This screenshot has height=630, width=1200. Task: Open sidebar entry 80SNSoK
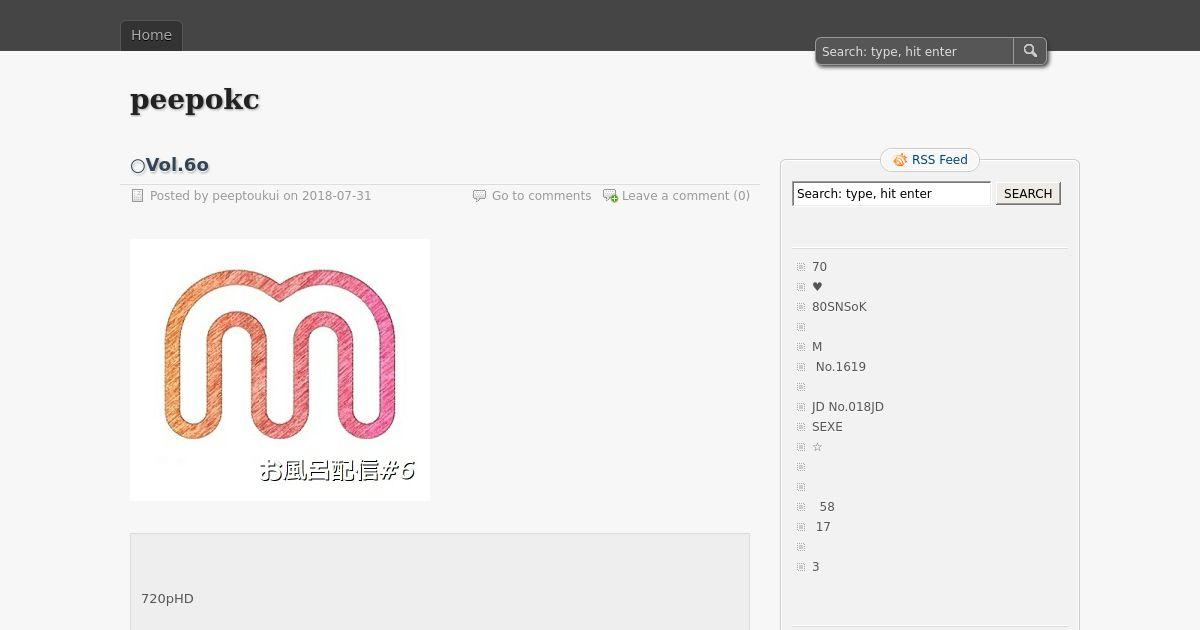839,307
